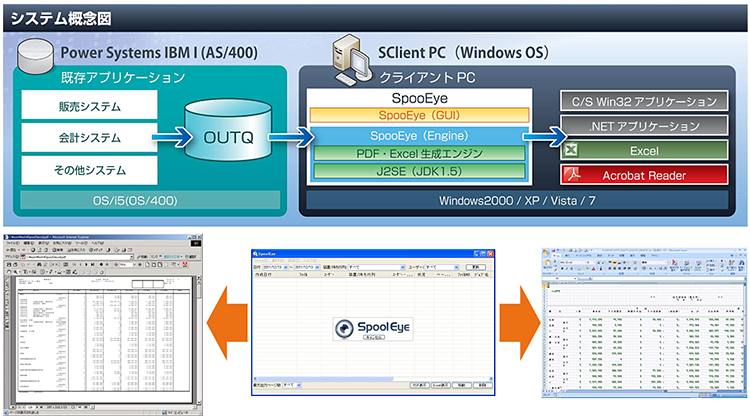Click the 更新 refresh button in SpoolEye
The height and width of the screenshot is (420, 750).
475,267
